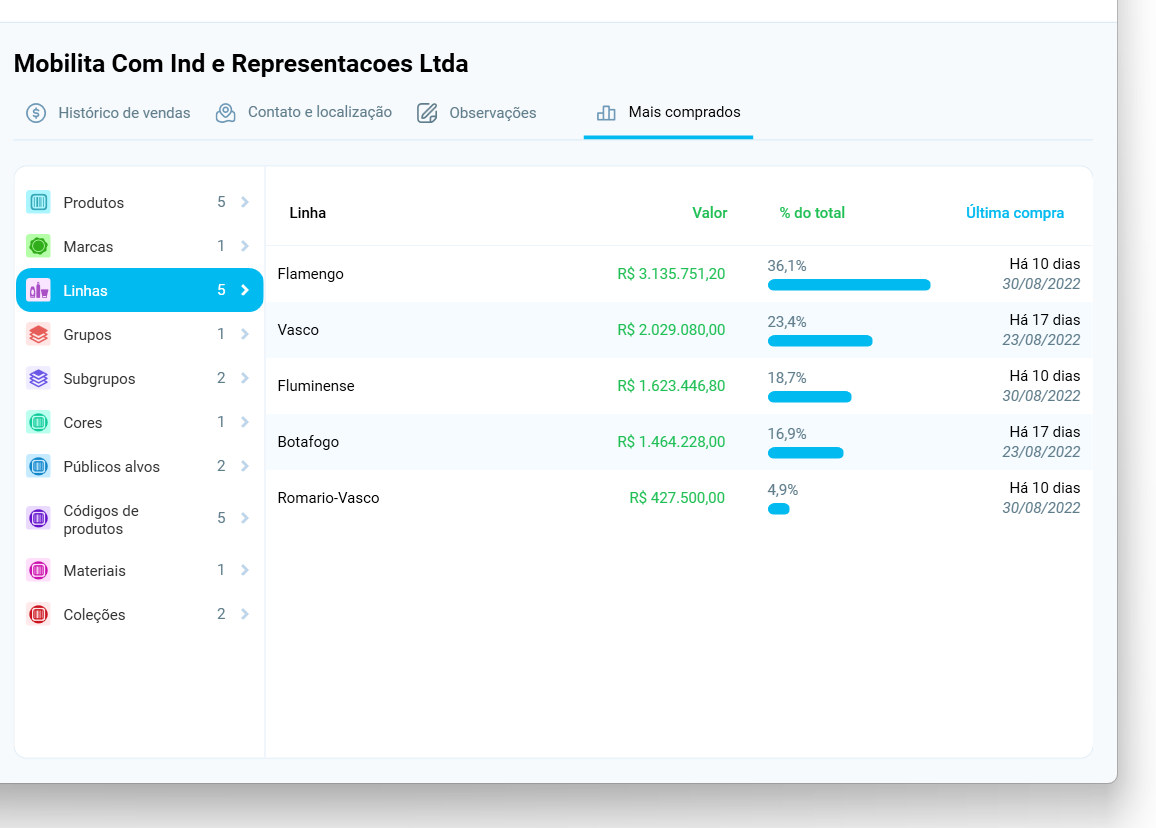Click the magenta Materiais icon
The height and width of the screenshot is (828, 1156).
click(38, 570)
